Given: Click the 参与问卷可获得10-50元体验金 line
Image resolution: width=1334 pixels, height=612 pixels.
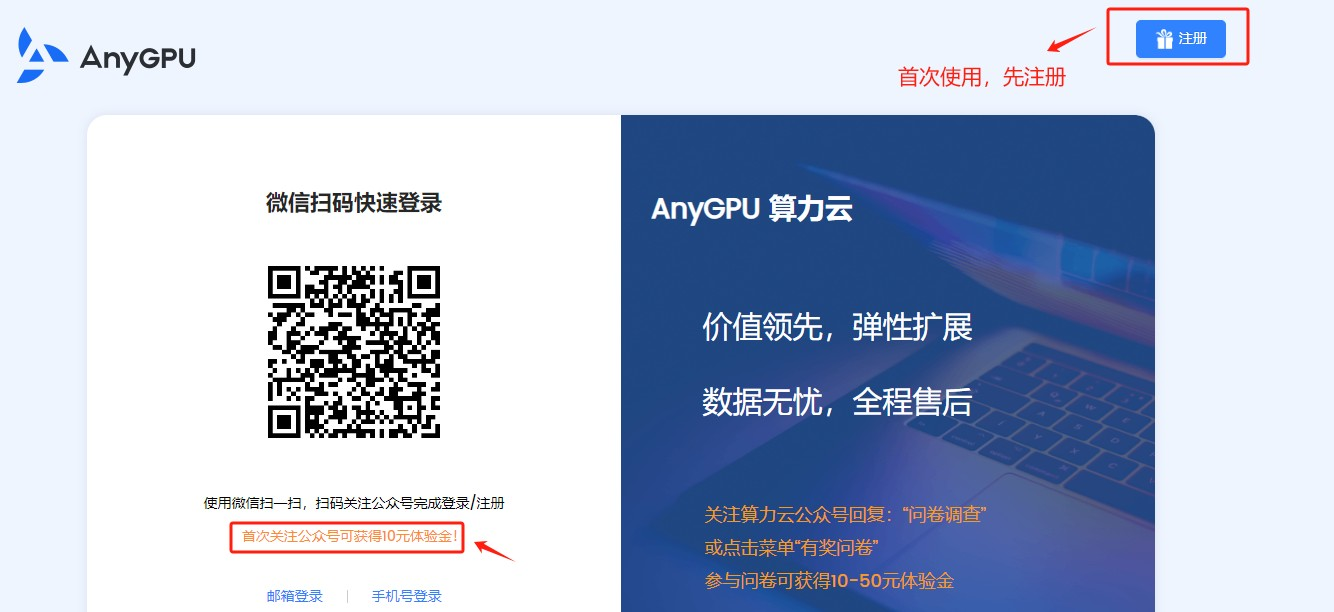Looking at the screenshot, I should (x=829, y=581).
